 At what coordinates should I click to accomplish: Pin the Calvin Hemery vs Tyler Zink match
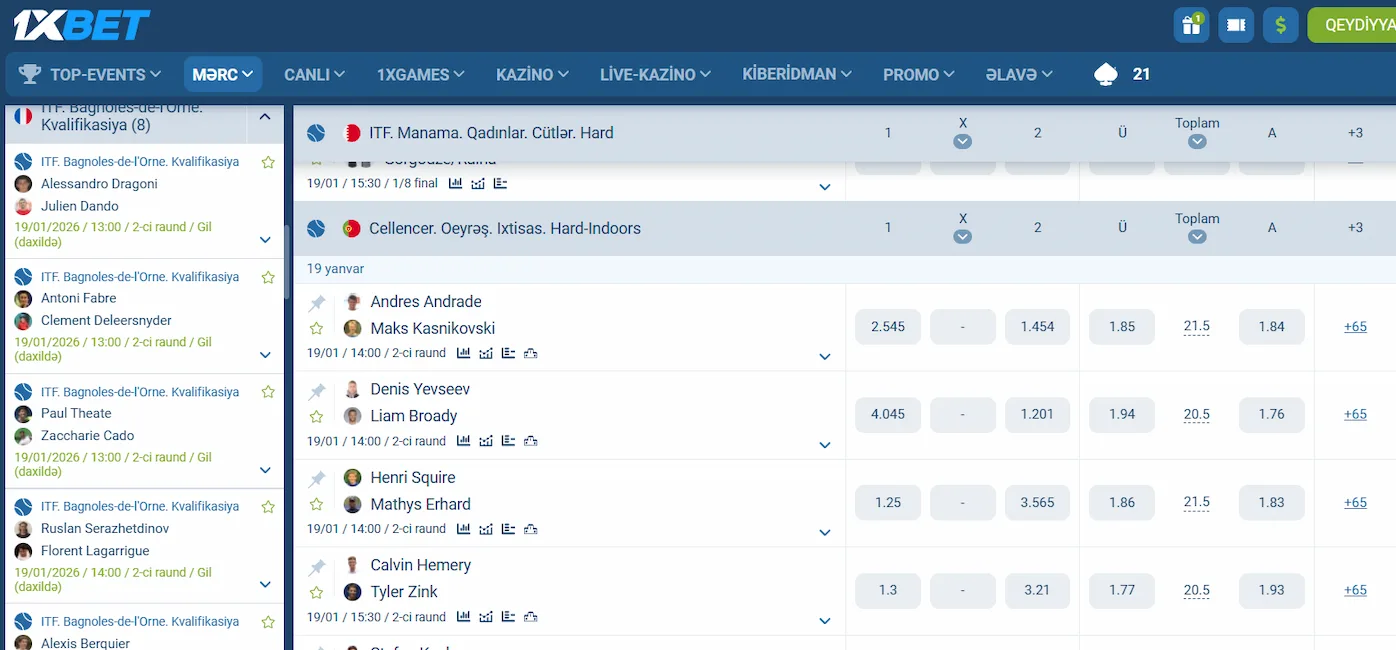[x=317, y=565]
